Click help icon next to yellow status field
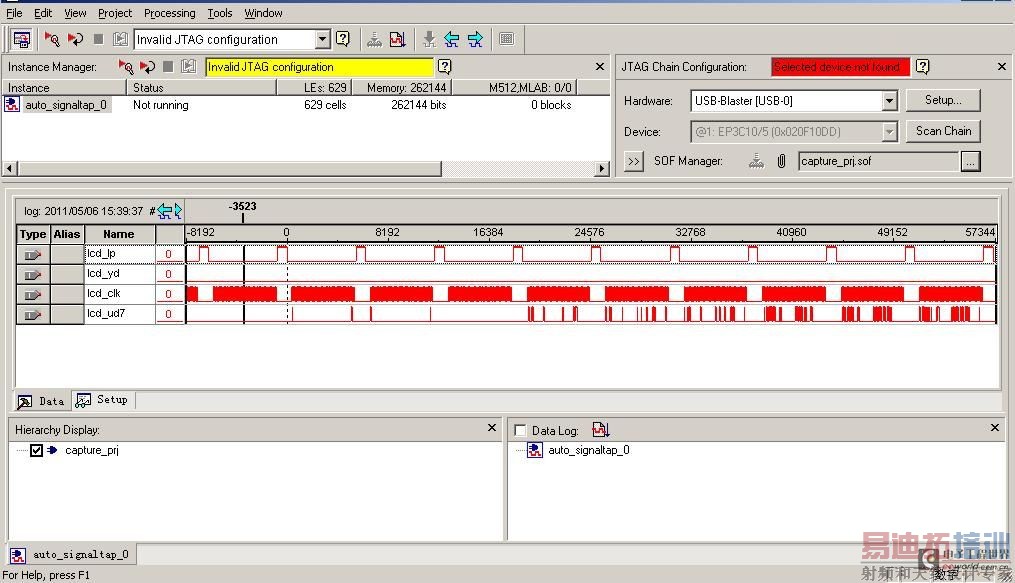This screenshot has width=1015, height=583. [445, 67]
